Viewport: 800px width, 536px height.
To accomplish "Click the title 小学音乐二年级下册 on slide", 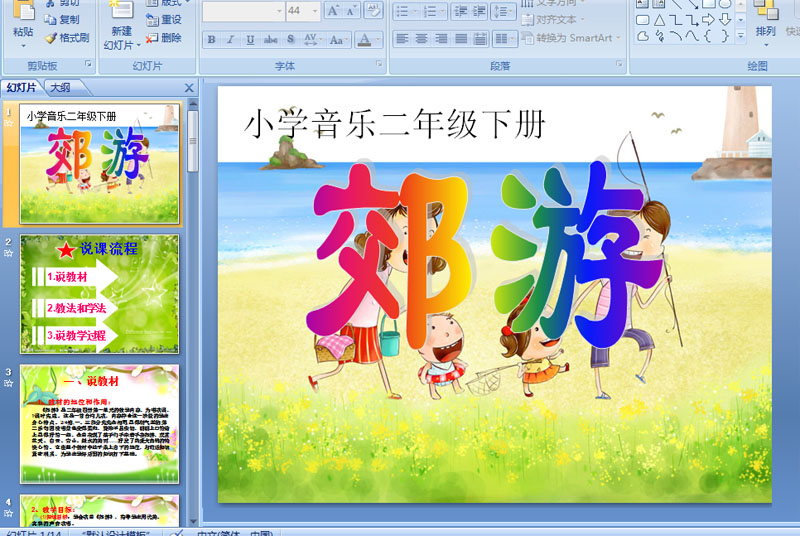I will point(395,124).
